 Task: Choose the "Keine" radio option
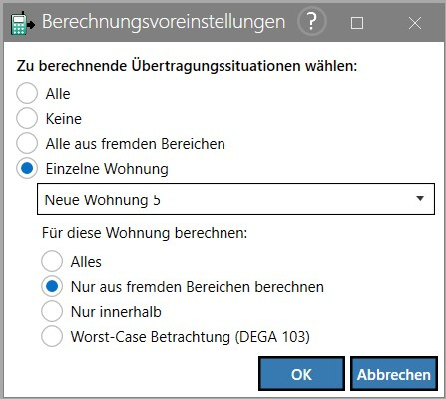(27, 118)
